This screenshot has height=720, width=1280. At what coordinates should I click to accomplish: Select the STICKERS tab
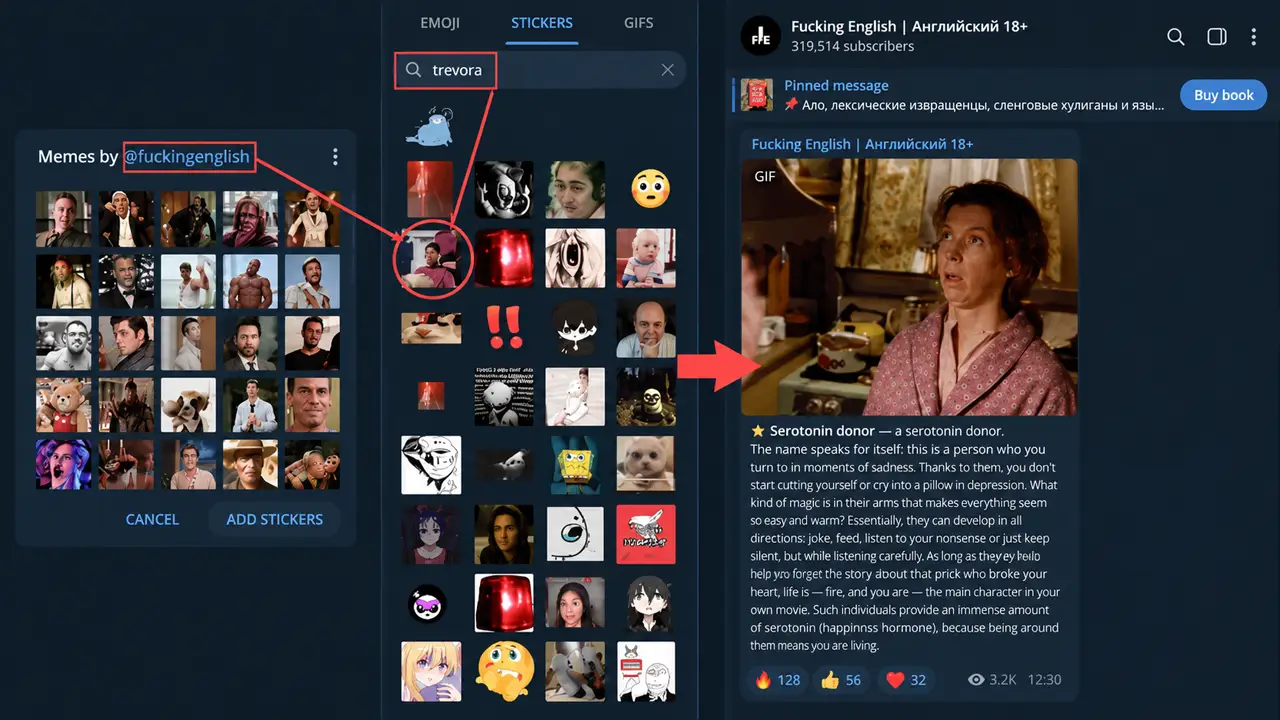[x=542, y=22]
